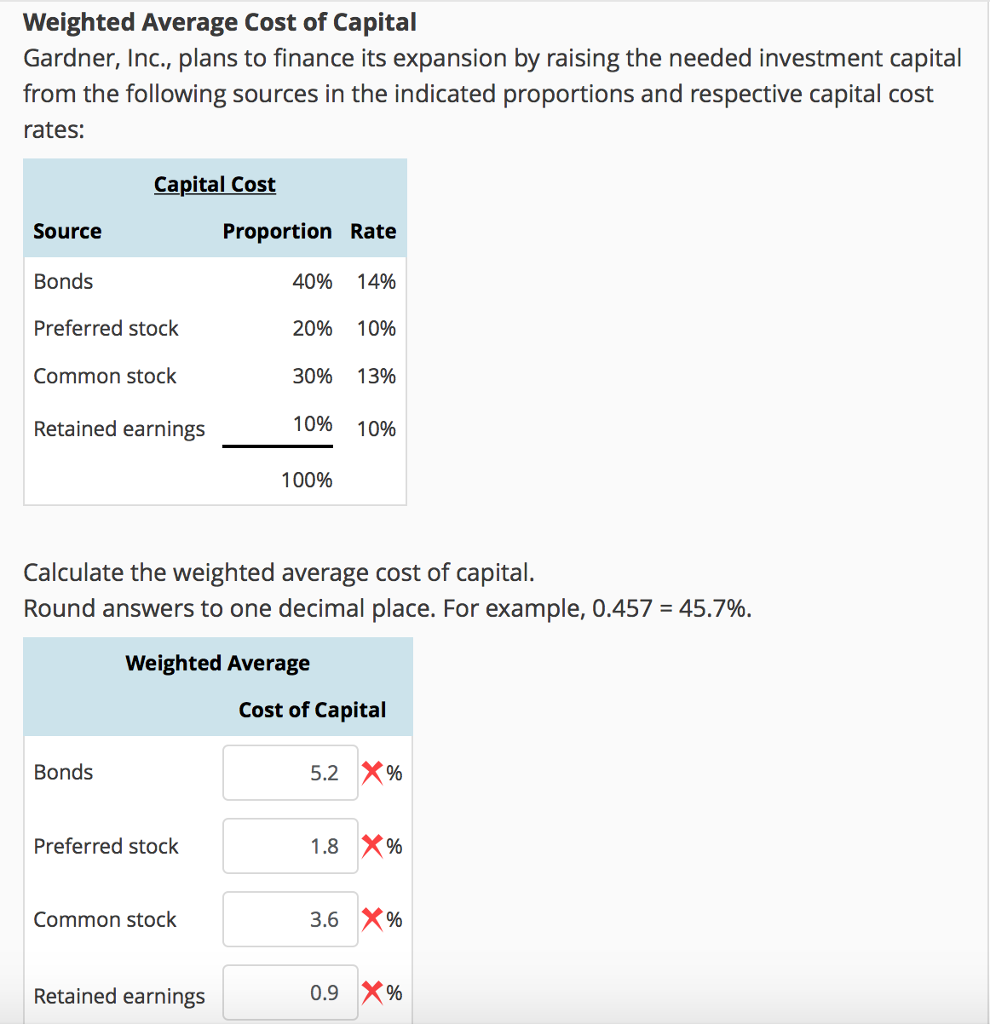Select the input field containing 5.2
The width and height of the screenshot is (990, 1024).
coord(290,772)
